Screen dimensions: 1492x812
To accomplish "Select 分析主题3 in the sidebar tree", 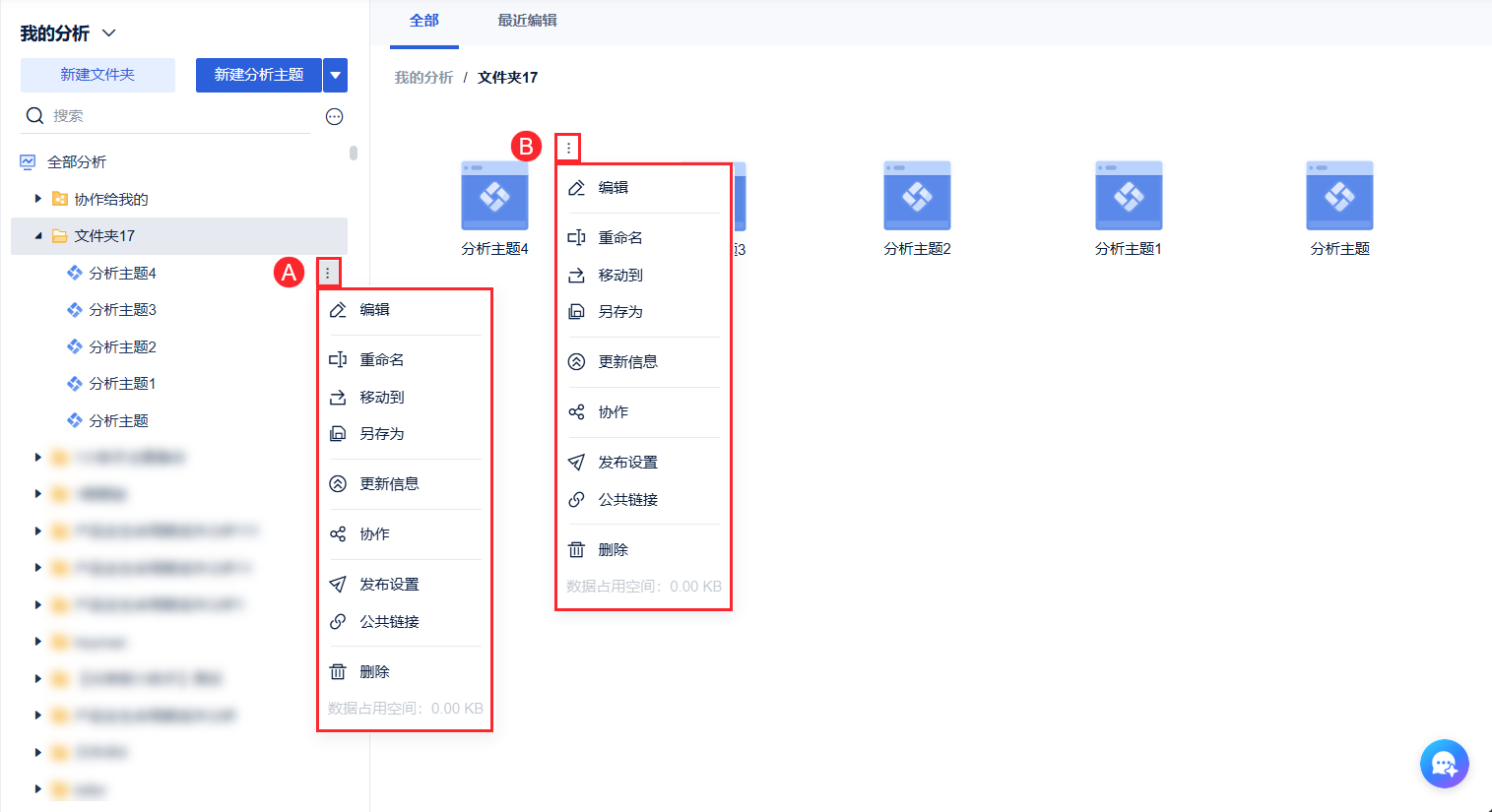I will [x=122, y=310].
